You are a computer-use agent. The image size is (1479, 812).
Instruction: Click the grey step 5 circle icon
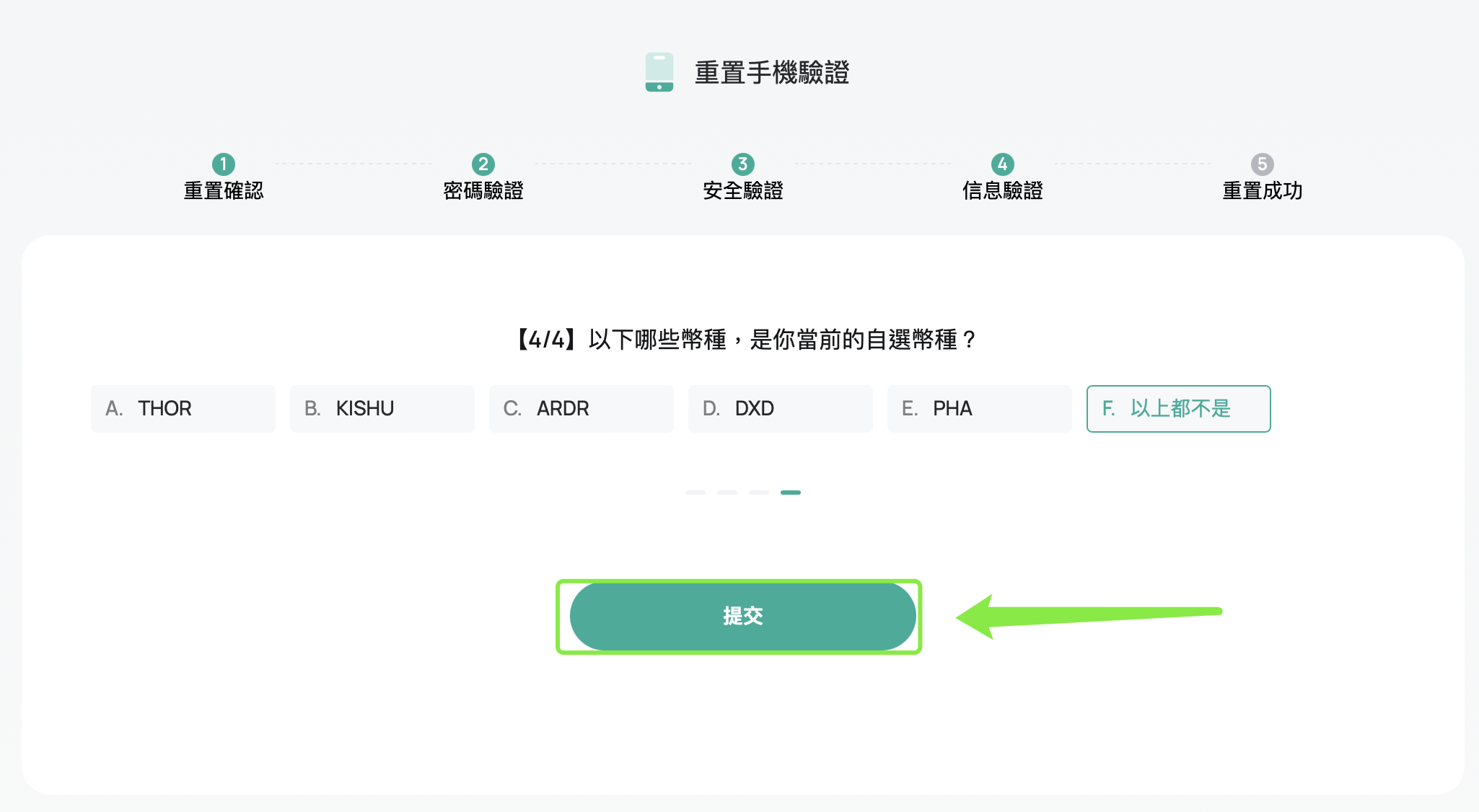1263,164
